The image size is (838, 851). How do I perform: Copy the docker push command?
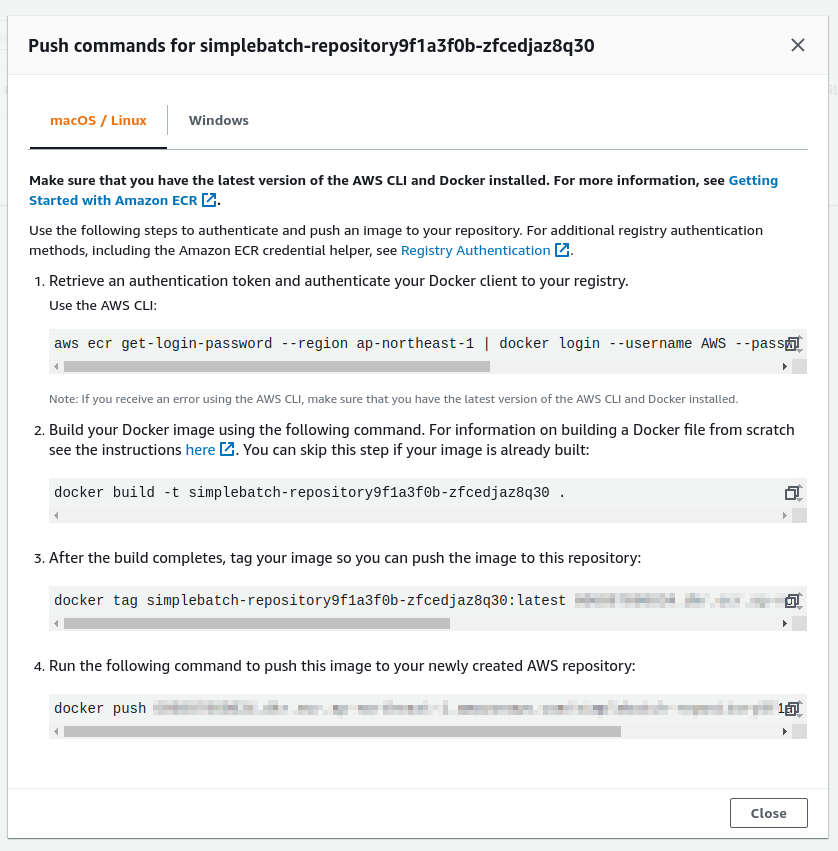point(792,709)
